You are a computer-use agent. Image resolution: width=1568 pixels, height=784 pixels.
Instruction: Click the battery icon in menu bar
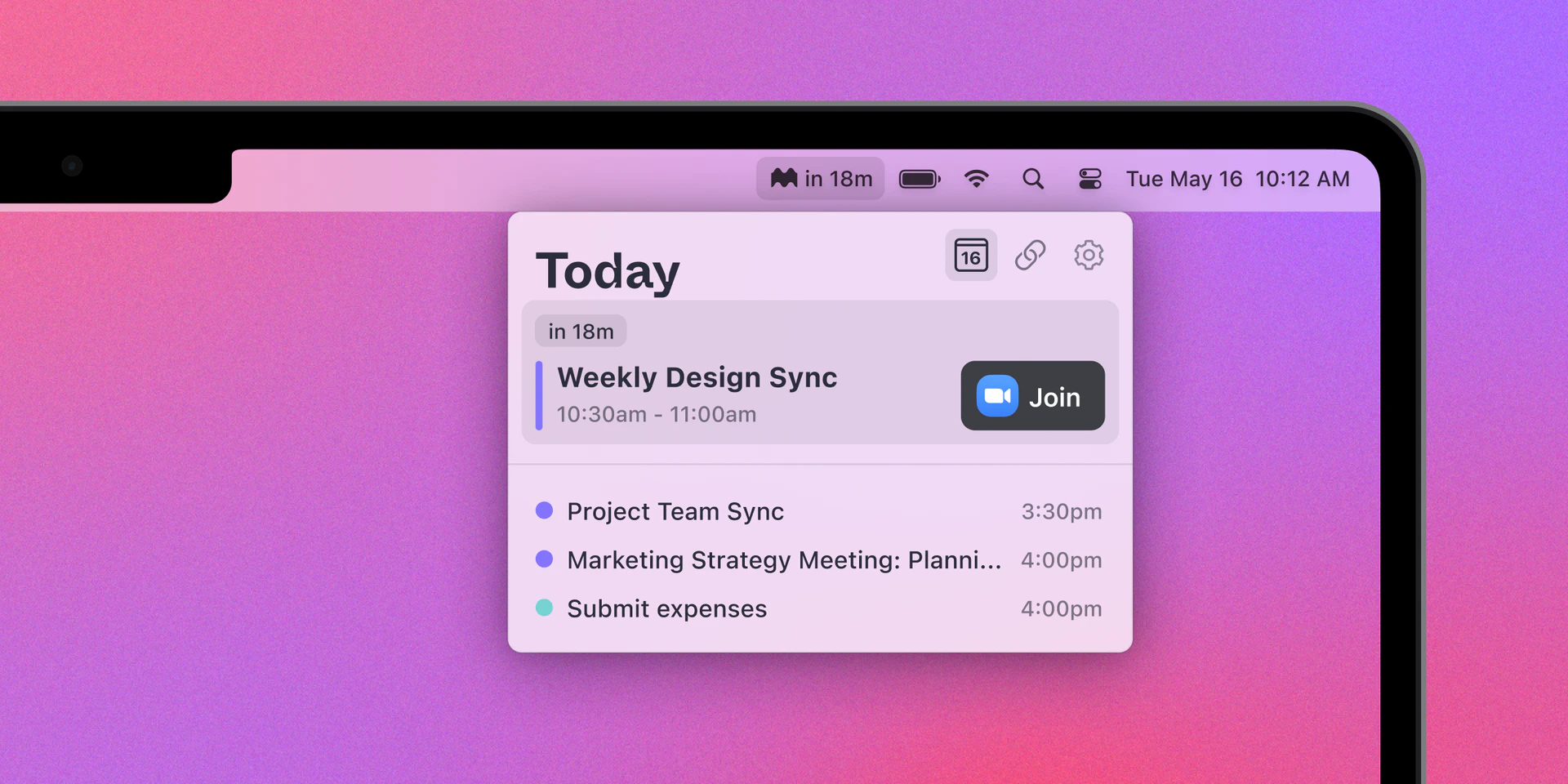pyautogui.click(x=920, y=179)
